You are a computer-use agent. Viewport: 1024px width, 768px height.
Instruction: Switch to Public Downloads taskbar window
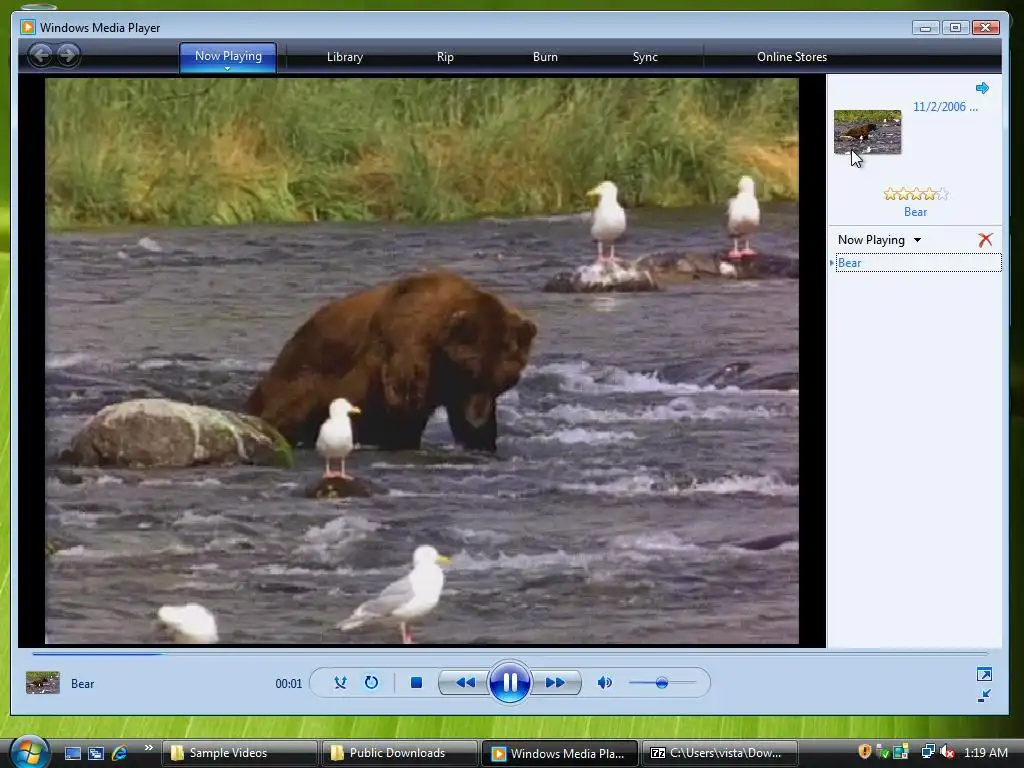(399, 753)
